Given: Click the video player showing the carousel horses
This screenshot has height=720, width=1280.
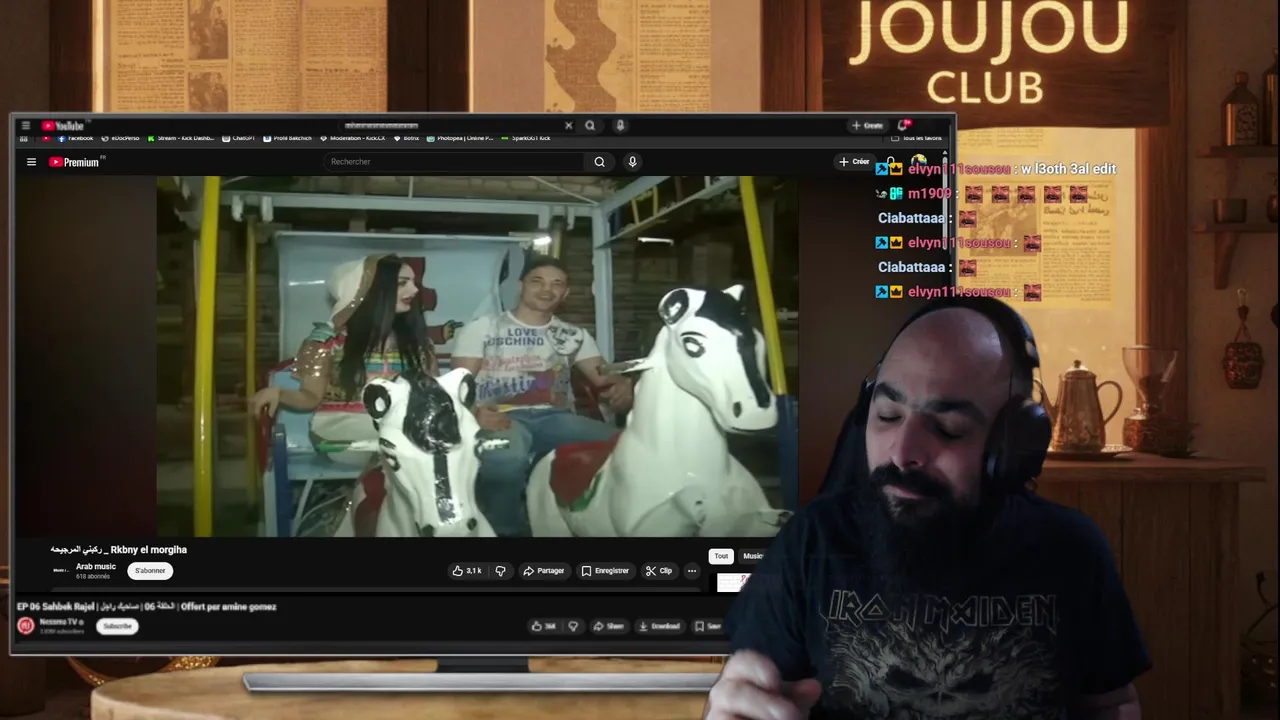Looking at the screenshot, I should 477,356.
